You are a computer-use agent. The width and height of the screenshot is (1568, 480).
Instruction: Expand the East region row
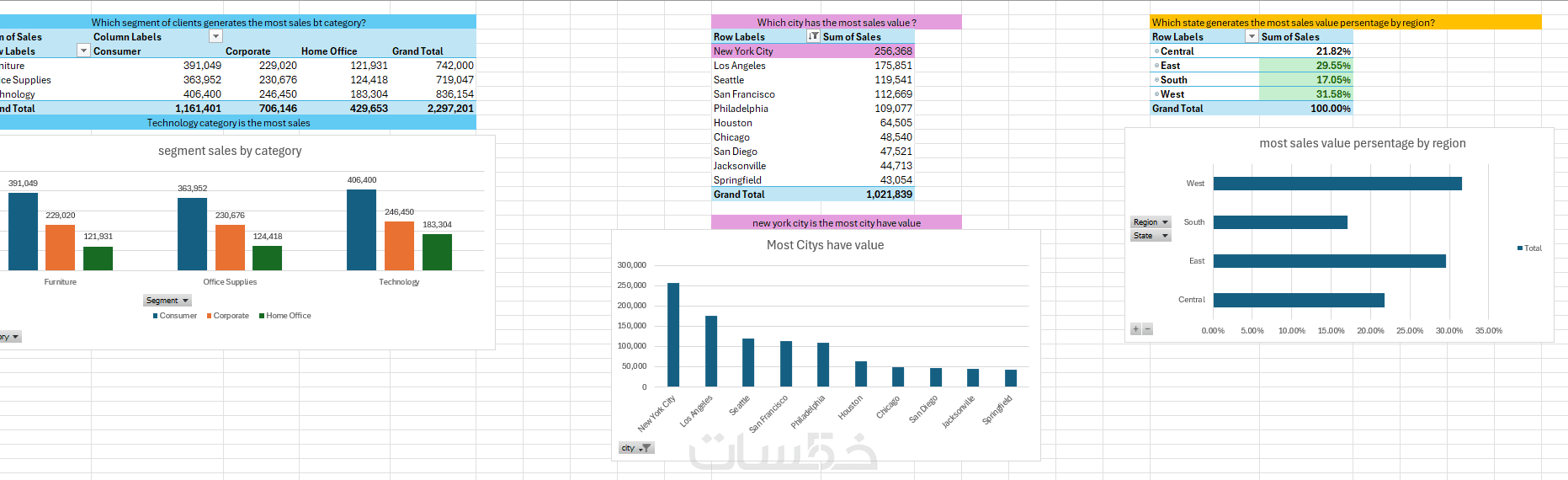(x=1156, y=66)
